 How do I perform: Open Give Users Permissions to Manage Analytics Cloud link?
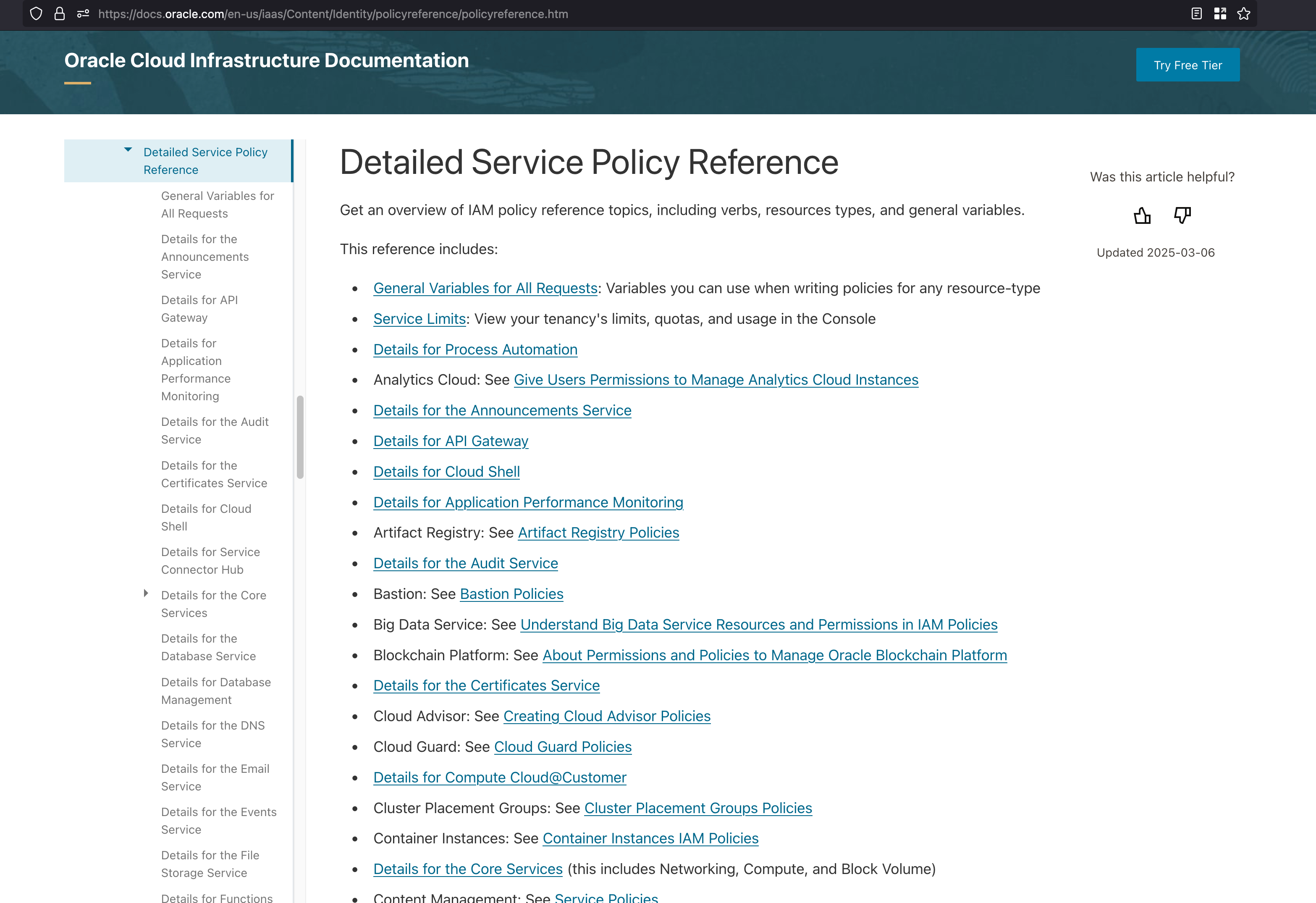coord(716,380)
